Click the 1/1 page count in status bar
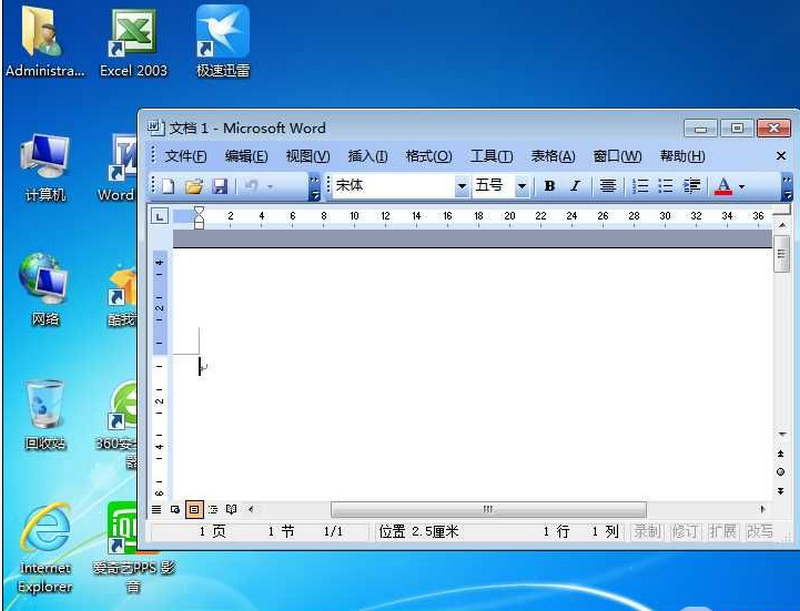The image size is (800, 611). coord(333,532)
